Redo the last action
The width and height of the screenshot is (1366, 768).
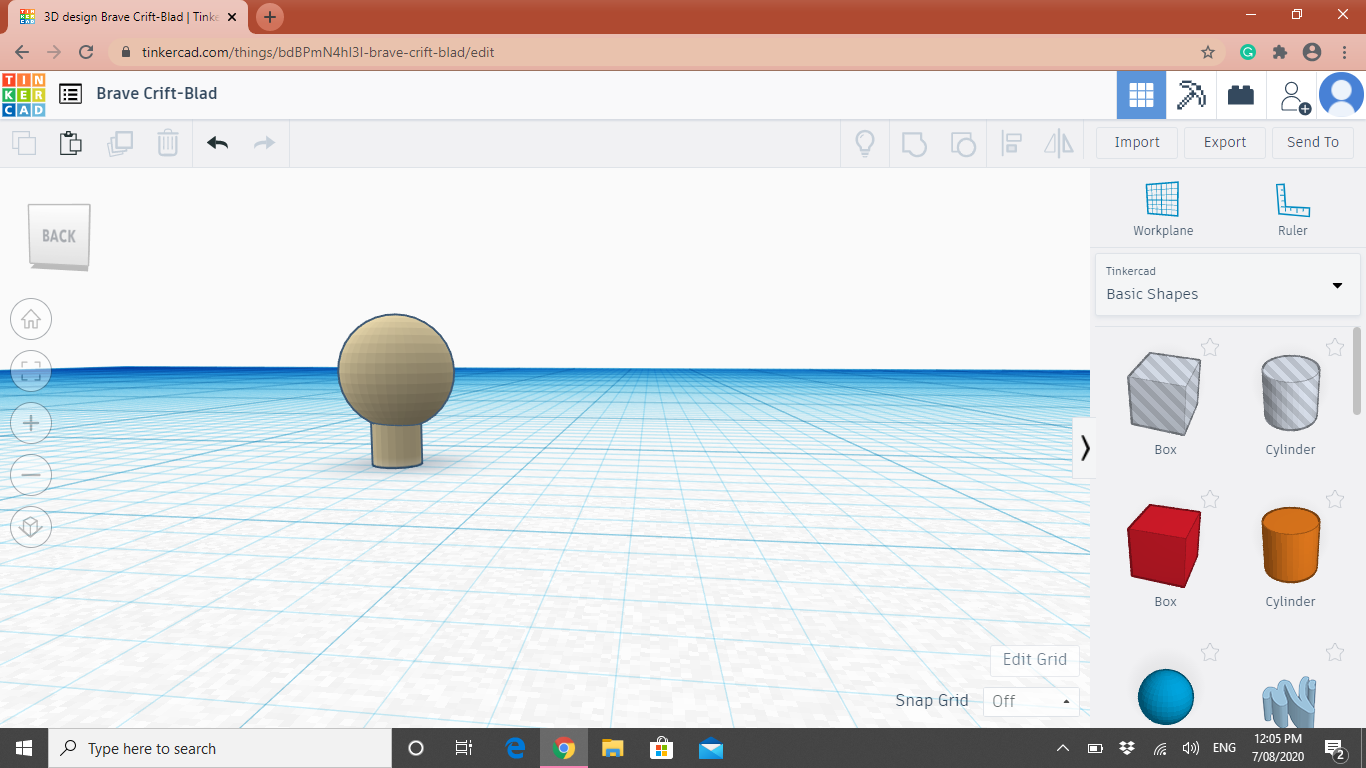[264, 143]
